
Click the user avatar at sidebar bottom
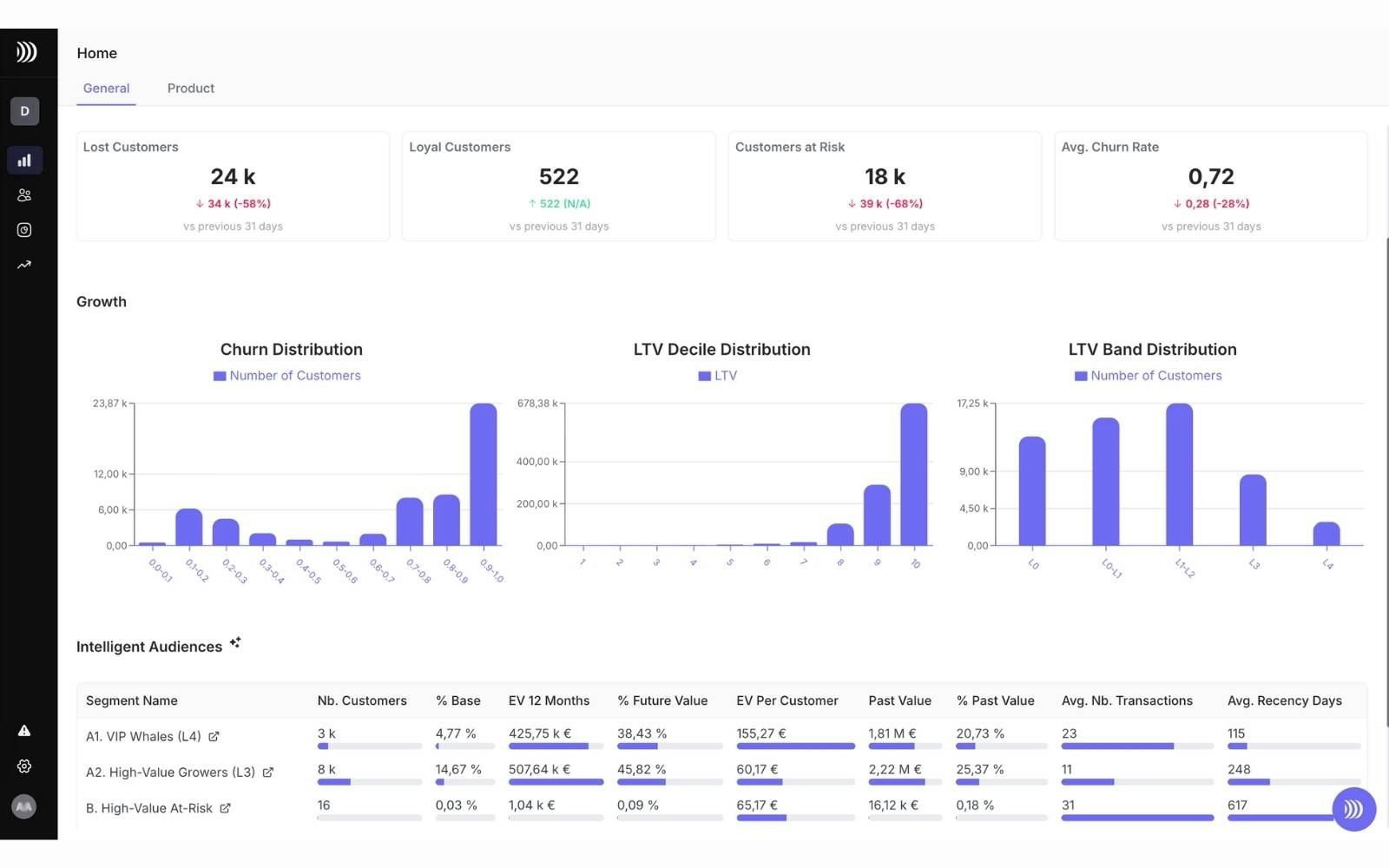24,806
